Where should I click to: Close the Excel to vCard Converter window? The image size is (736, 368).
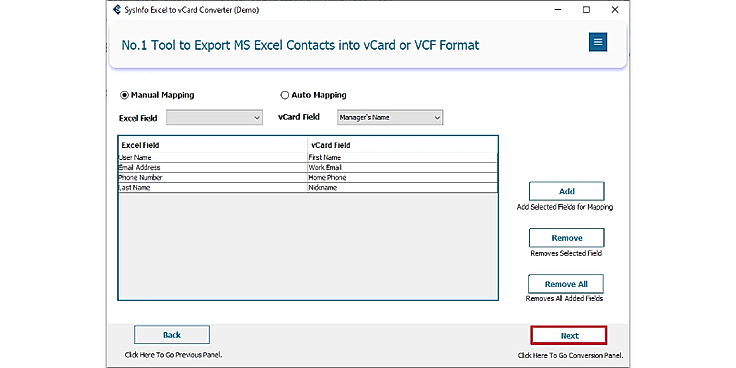[x=615, y=9]
